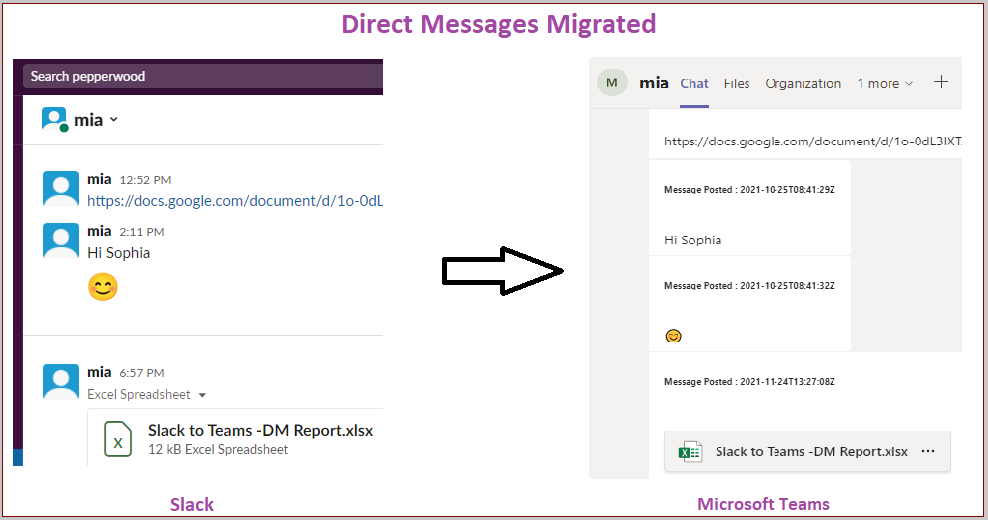Screen dimensions: 988x520
Task: Click the 2:11 PM timestamp in Slack
Action: pyautogui.click(x=142, y=232)
